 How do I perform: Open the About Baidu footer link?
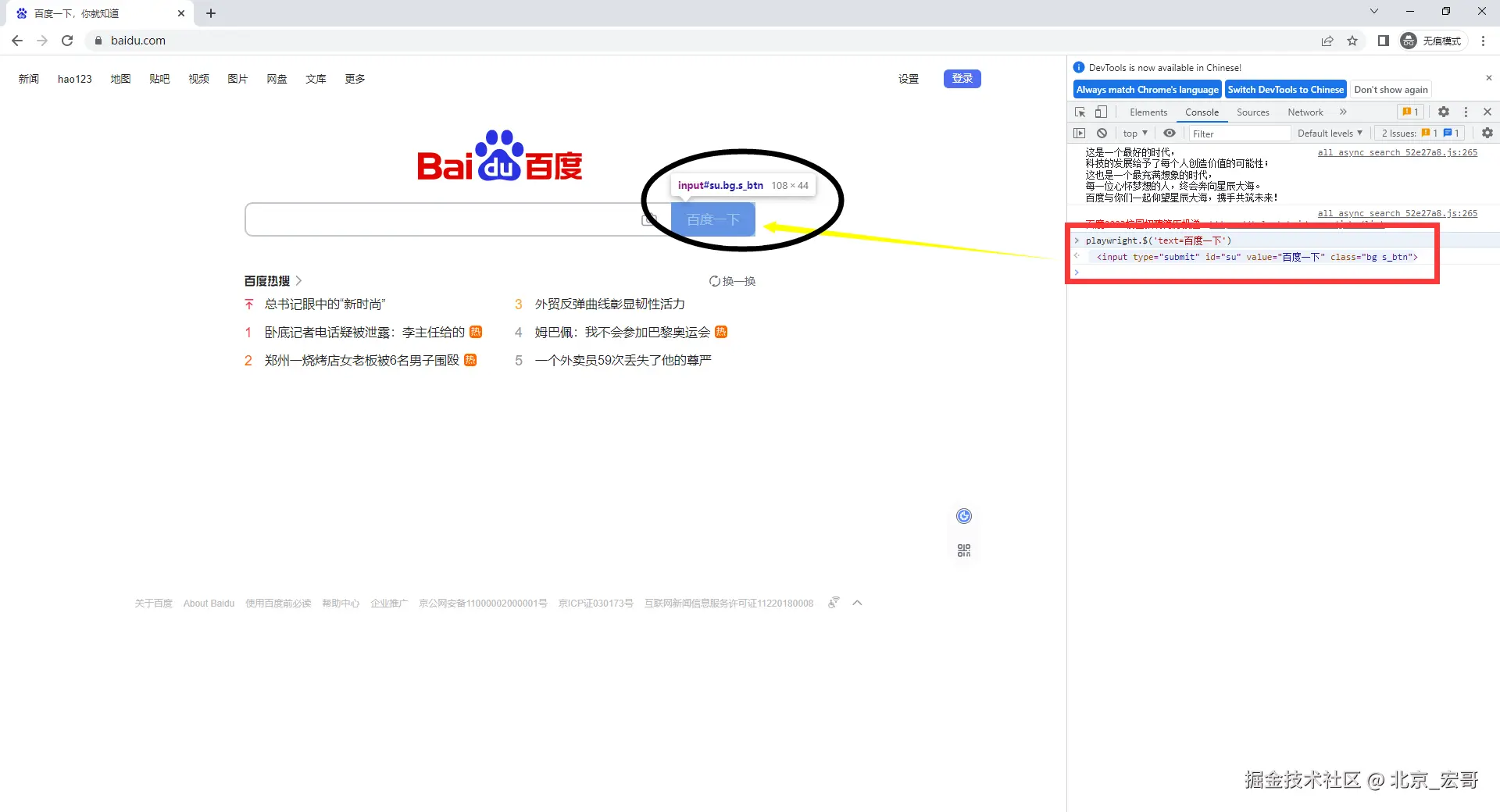[209, 604]
